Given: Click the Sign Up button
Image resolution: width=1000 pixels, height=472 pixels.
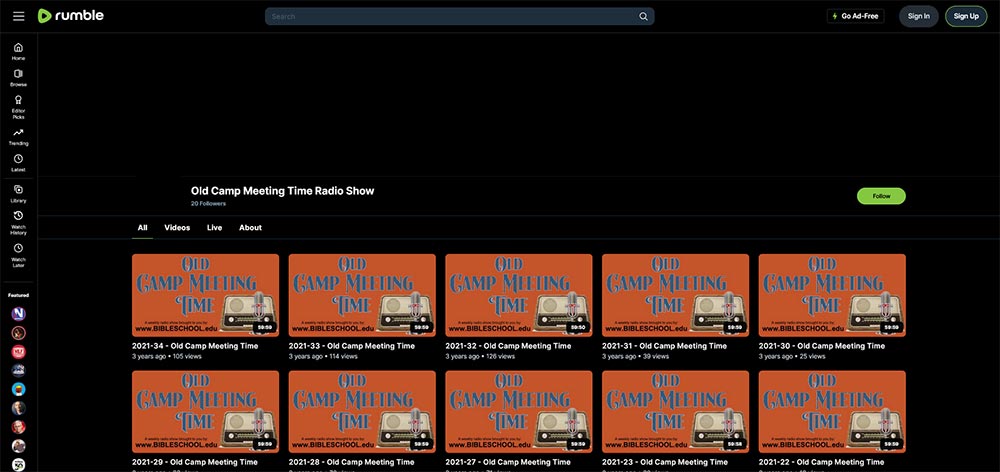Looking at the screenshot, I should 966,16.
